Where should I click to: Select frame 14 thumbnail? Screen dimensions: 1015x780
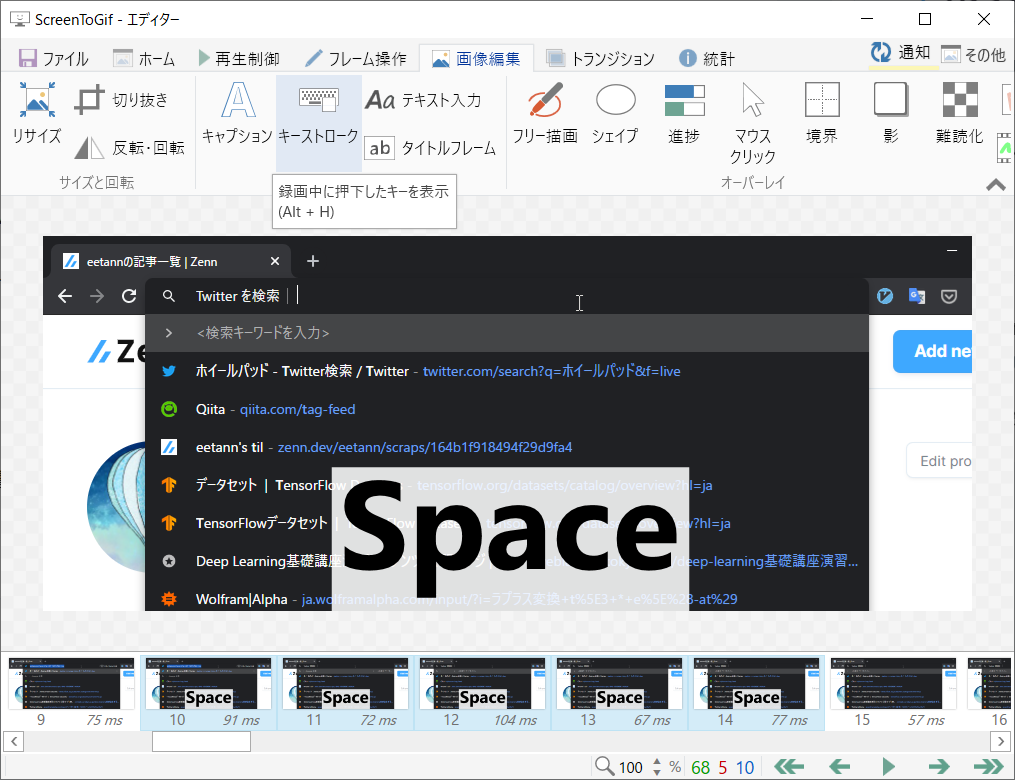click(x=756, y=693)
